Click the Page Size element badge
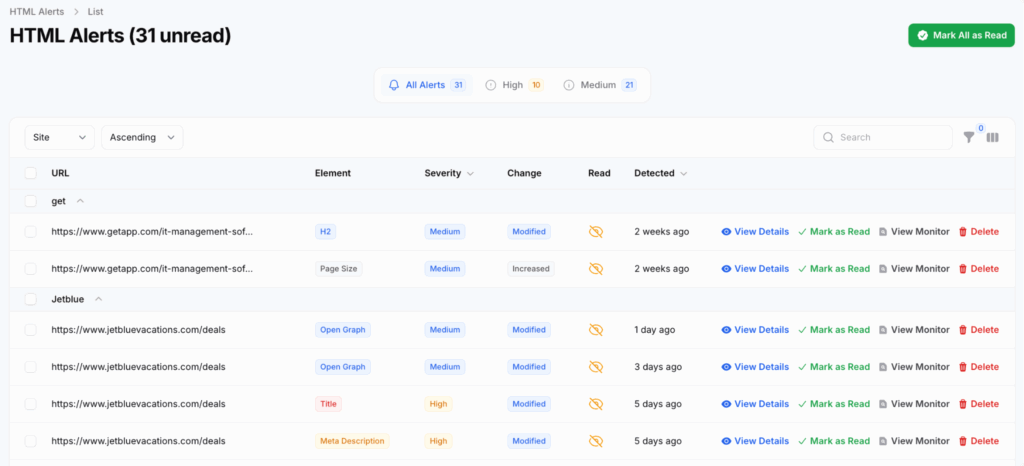 coord(339,269)
